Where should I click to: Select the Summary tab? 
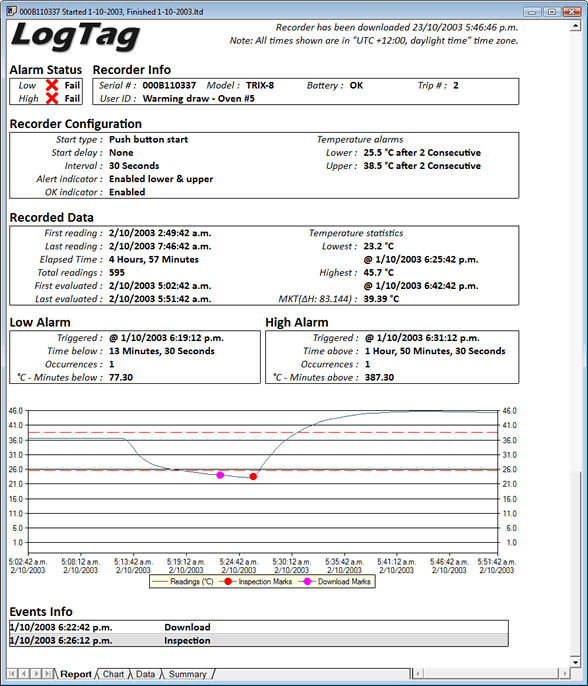tap(187, 674)
